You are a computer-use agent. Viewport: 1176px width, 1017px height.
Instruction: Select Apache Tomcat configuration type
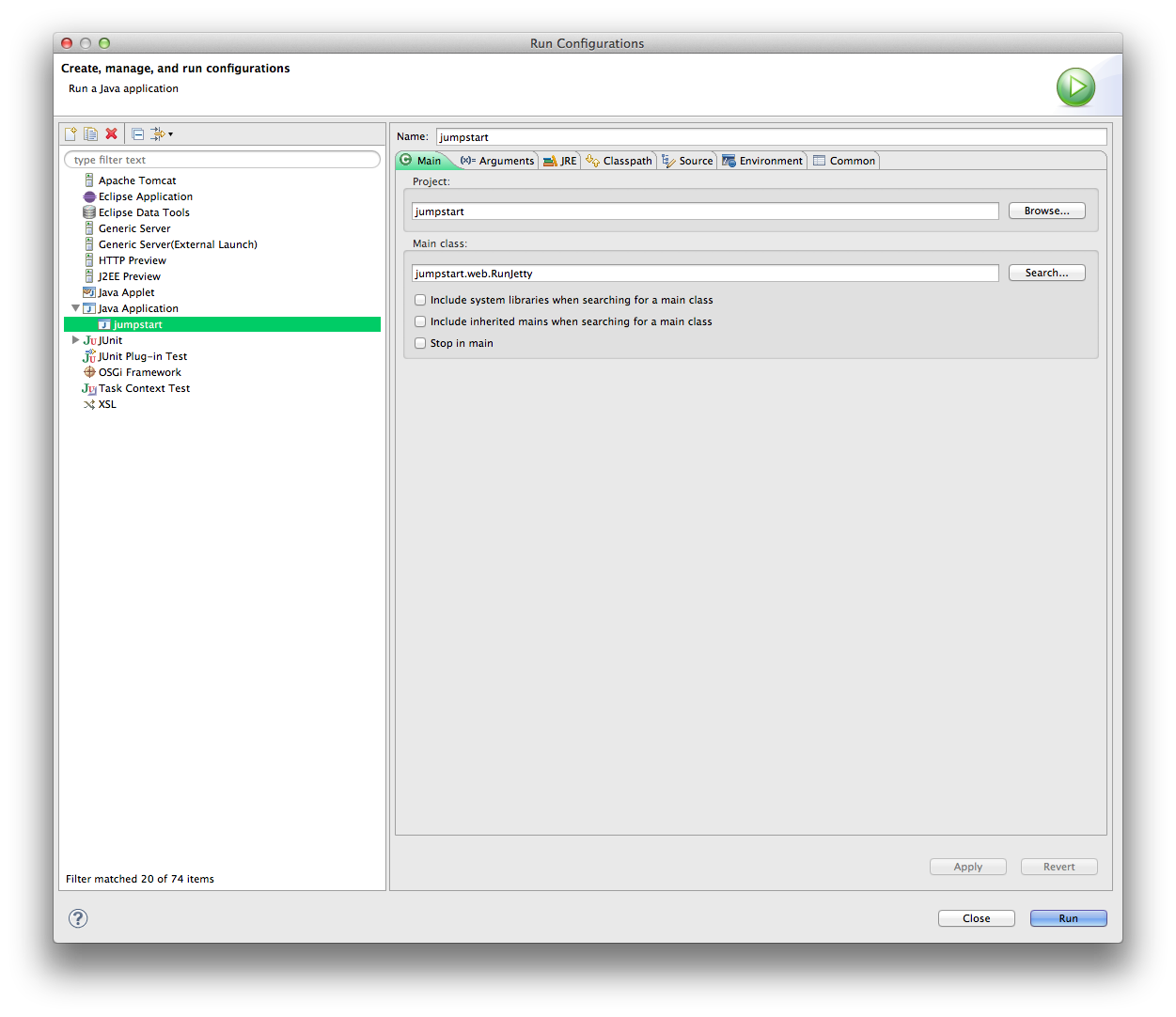(x=137, y=180)
